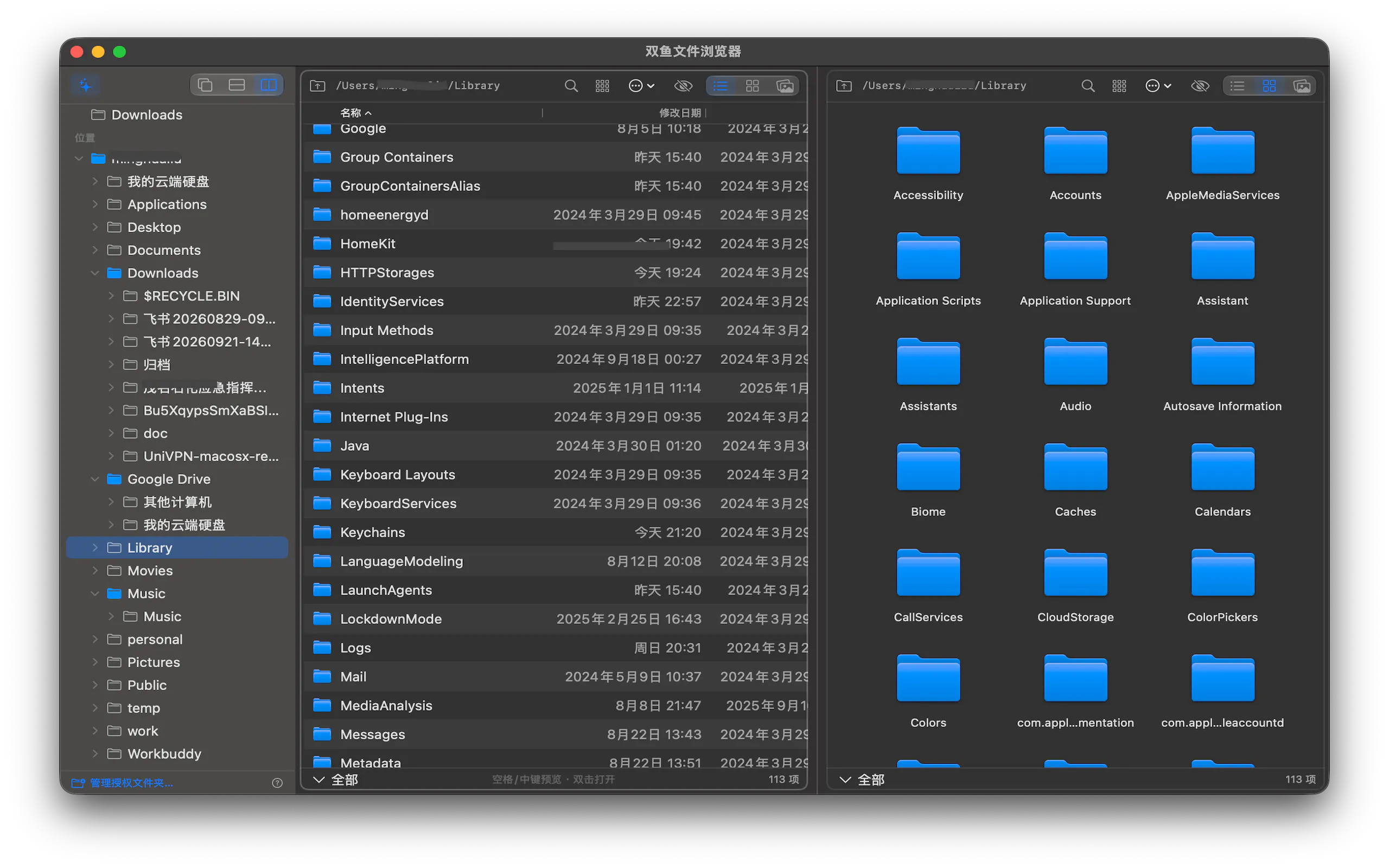The width and height of the screenshot is (1389, 868).
Task: Toggle hidden files visibility in right pane
Action: click(1200, 86)
